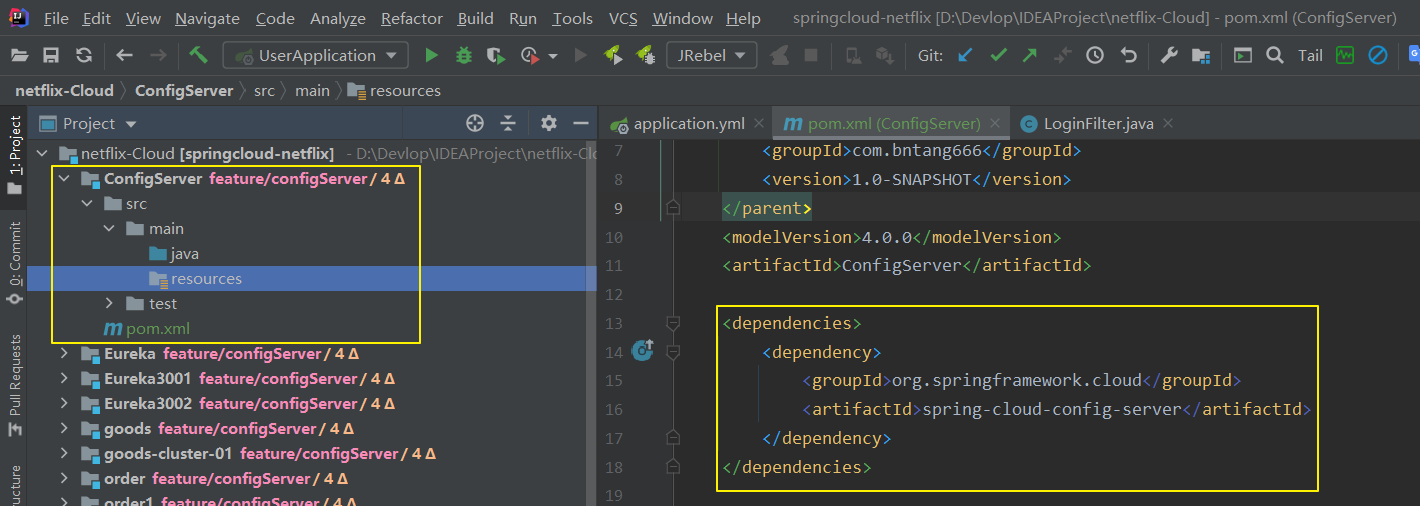
Task: Click the ConfigServer breadcrumb
Action: tap(184, 90)
